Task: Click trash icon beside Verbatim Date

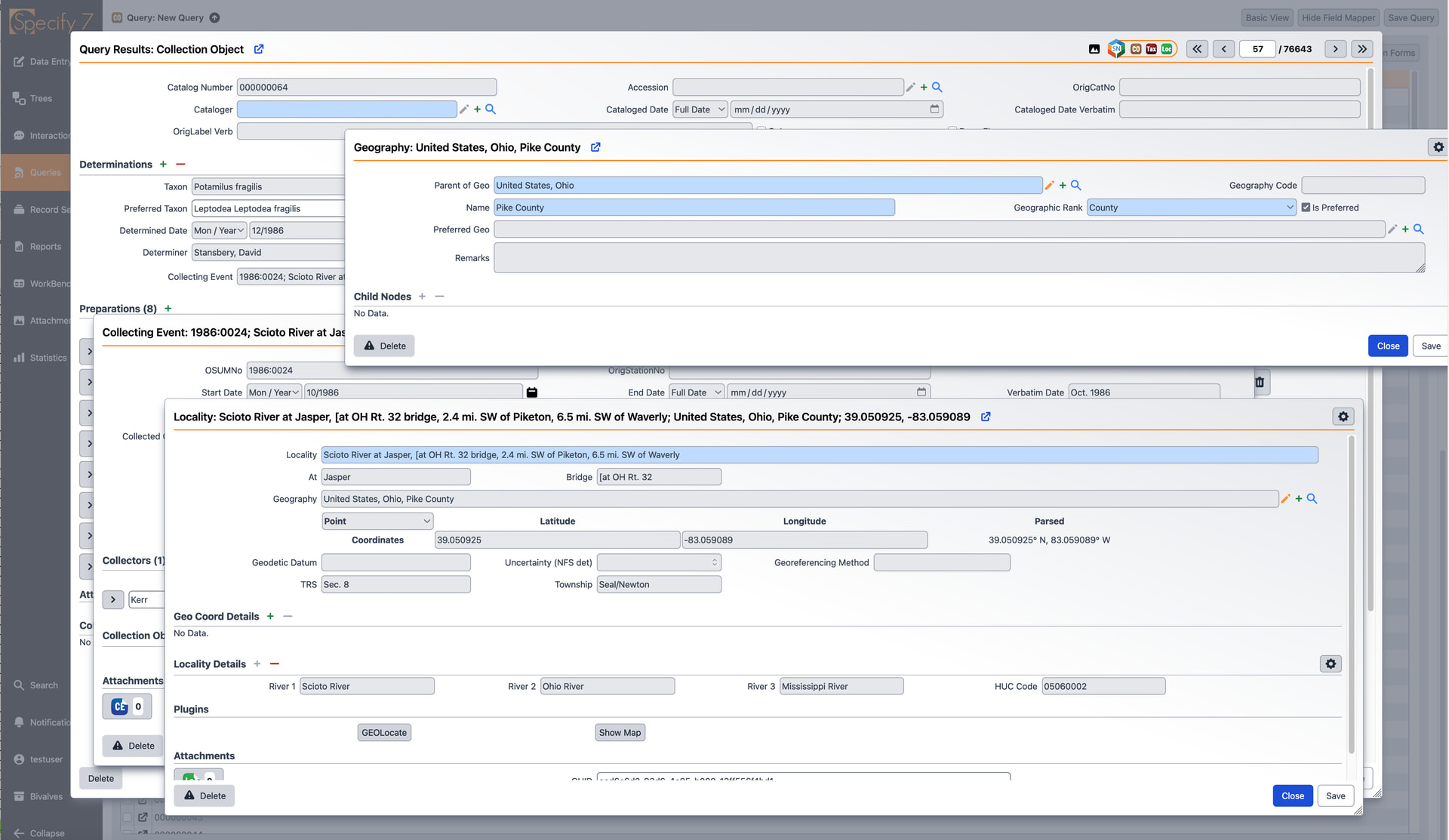Action: point(1260,383)
